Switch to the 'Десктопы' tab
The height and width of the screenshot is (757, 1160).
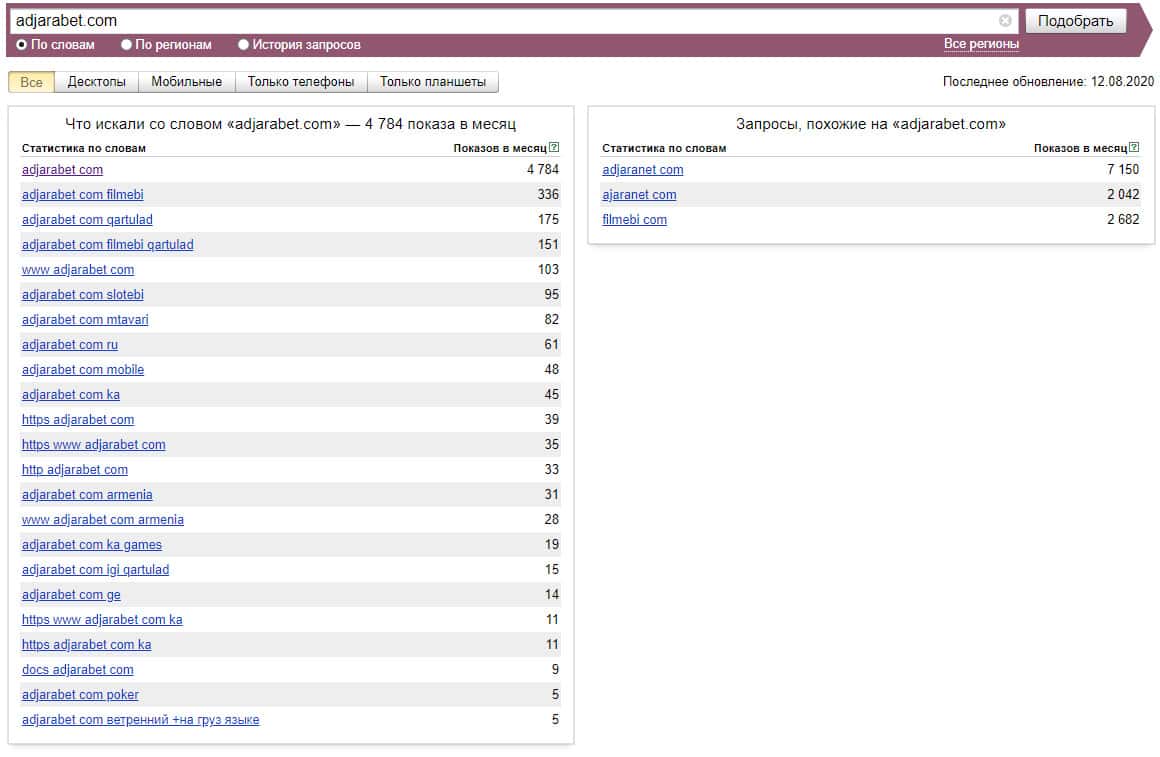point(96,82)
